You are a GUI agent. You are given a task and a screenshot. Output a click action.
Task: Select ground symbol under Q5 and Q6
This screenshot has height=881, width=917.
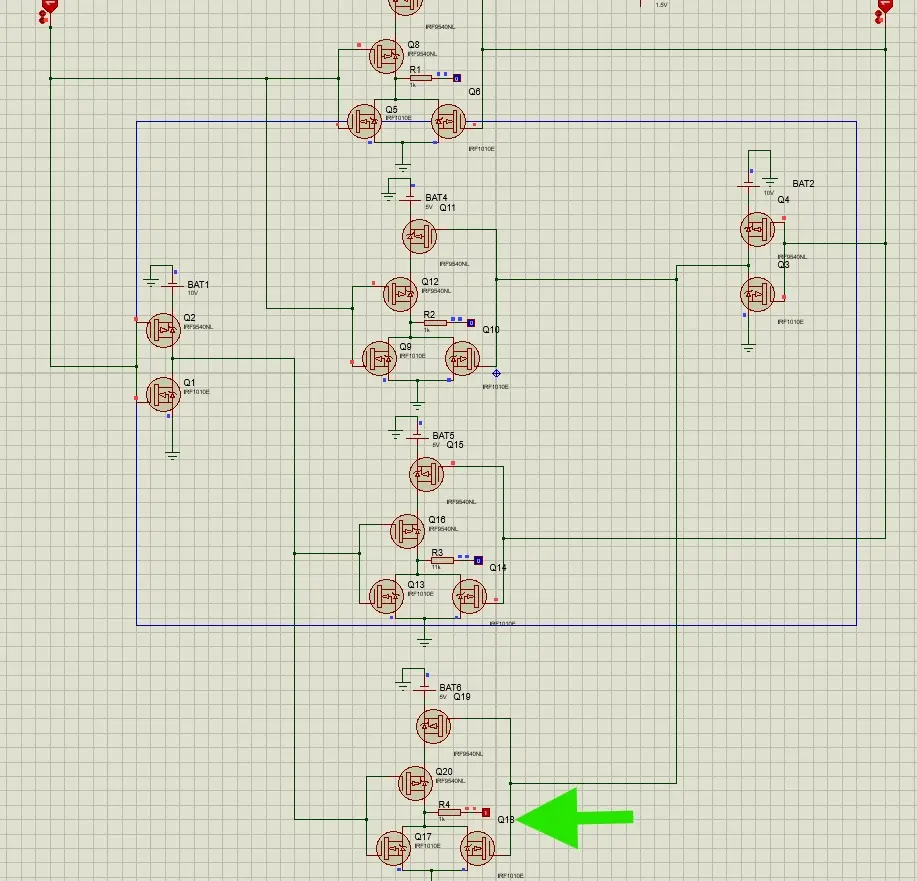[x=403, y=167]
